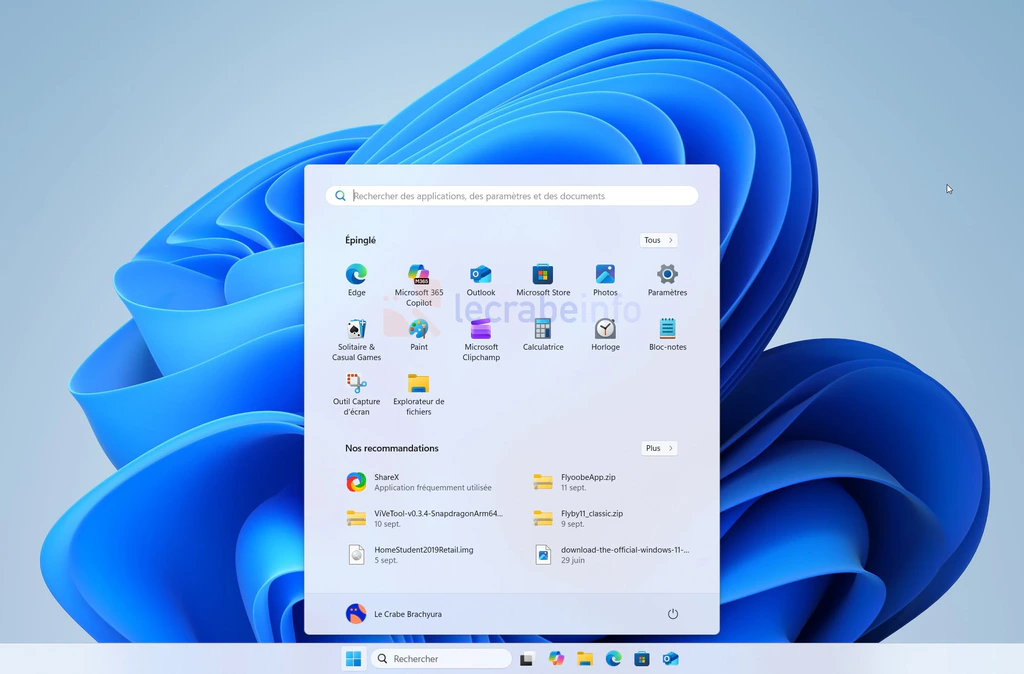The height and width of the screenshot is (674, 1024).
Task: Click the Windows Start button in taskbar
Action: point(353,658)
